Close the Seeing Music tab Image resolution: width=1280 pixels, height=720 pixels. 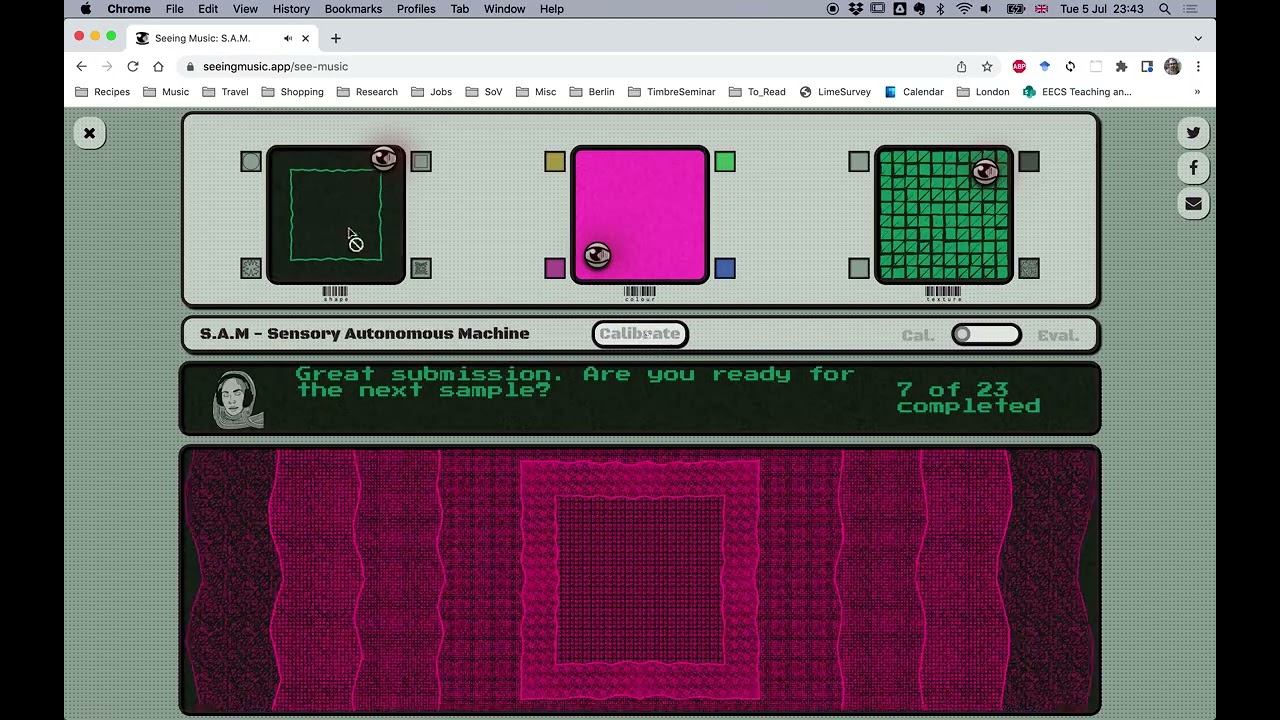[306, 38]
